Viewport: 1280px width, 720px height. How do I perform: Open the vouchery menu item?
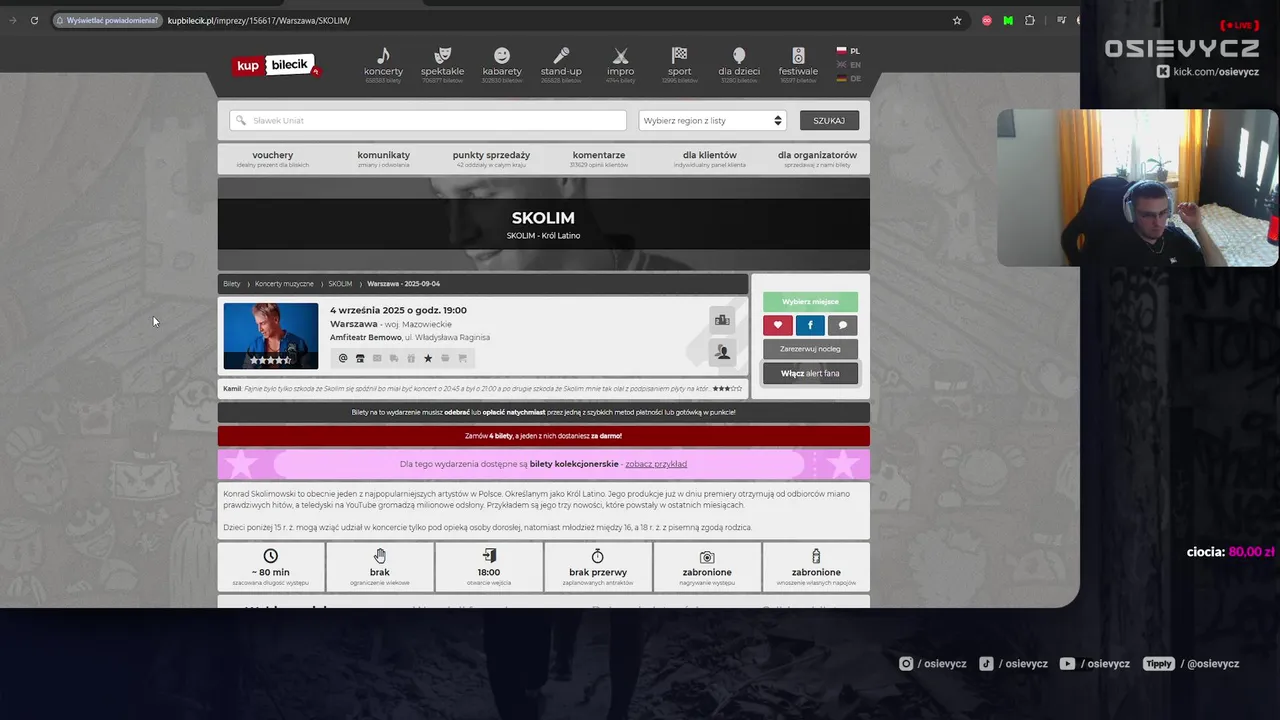(273, 158)
